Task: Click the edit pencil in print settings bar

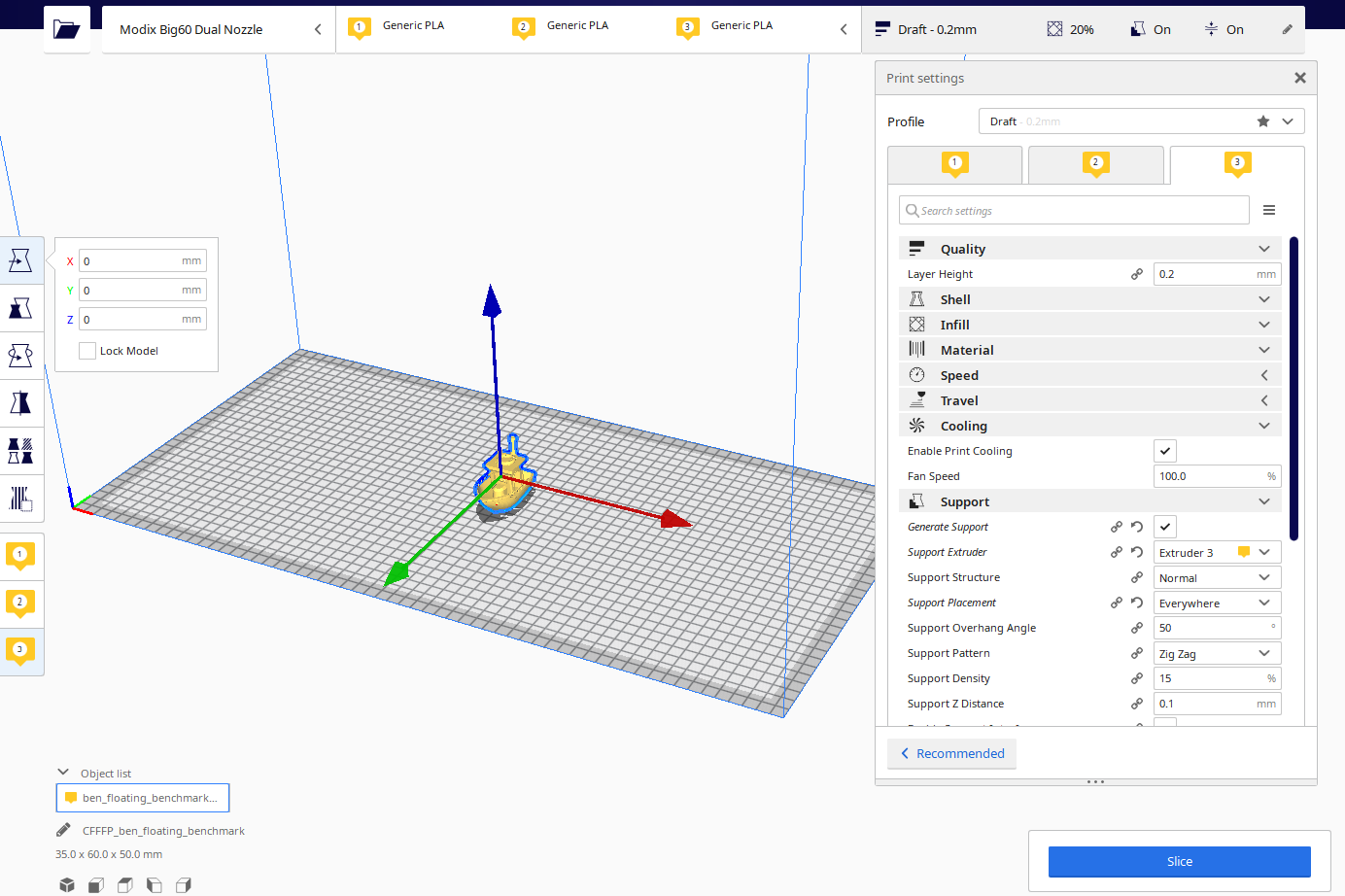Action: (1288, 29)
